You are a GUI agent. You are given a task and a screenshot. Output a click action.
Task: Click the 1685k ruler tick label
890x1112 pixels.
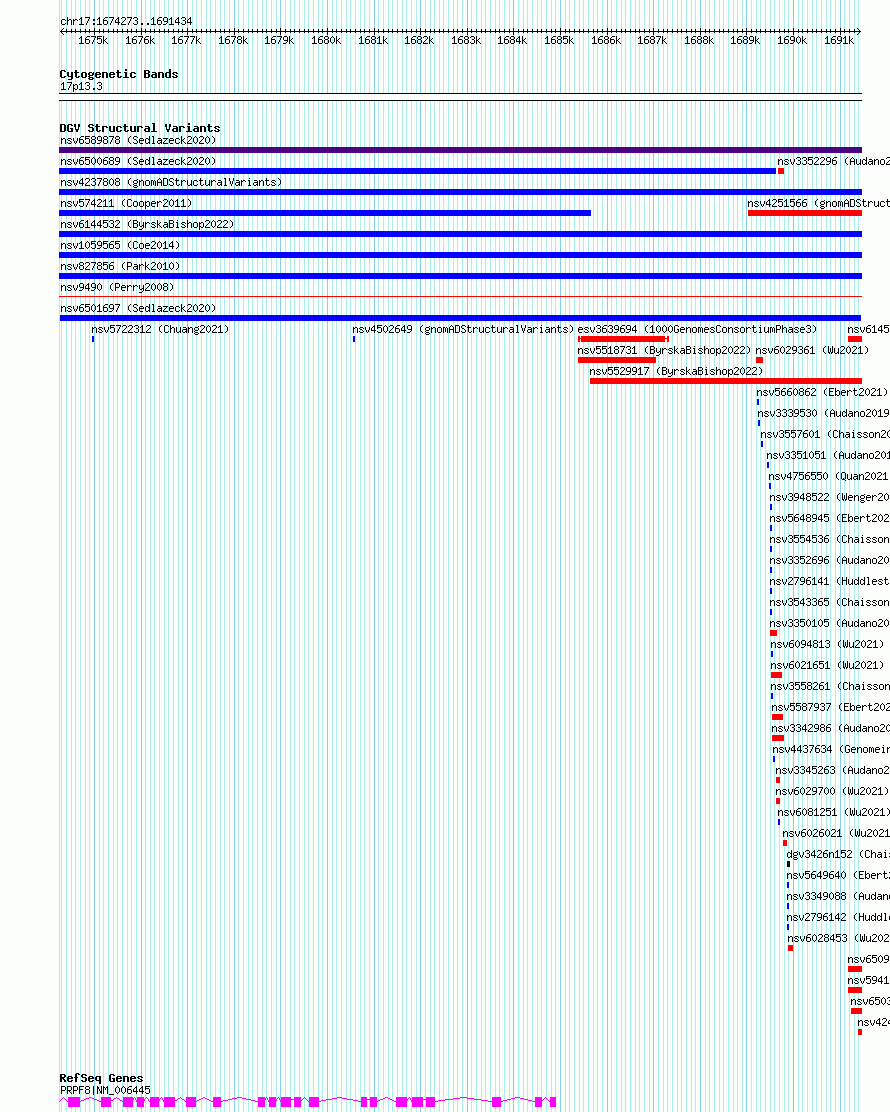[559, 40]
